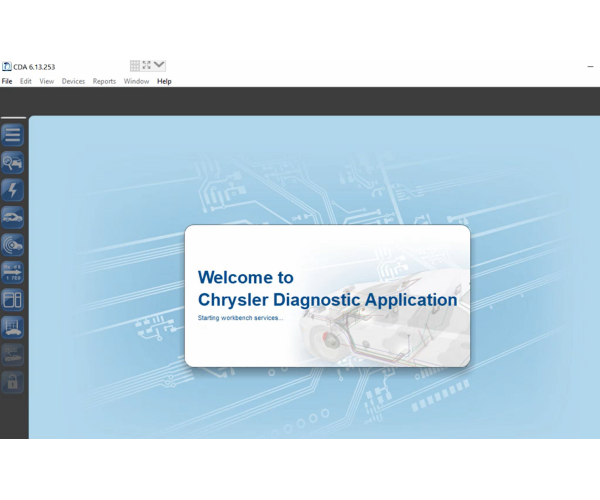Select the vehicle search magnifier icon
Screen dimensions: 600x500
[12, 163]
